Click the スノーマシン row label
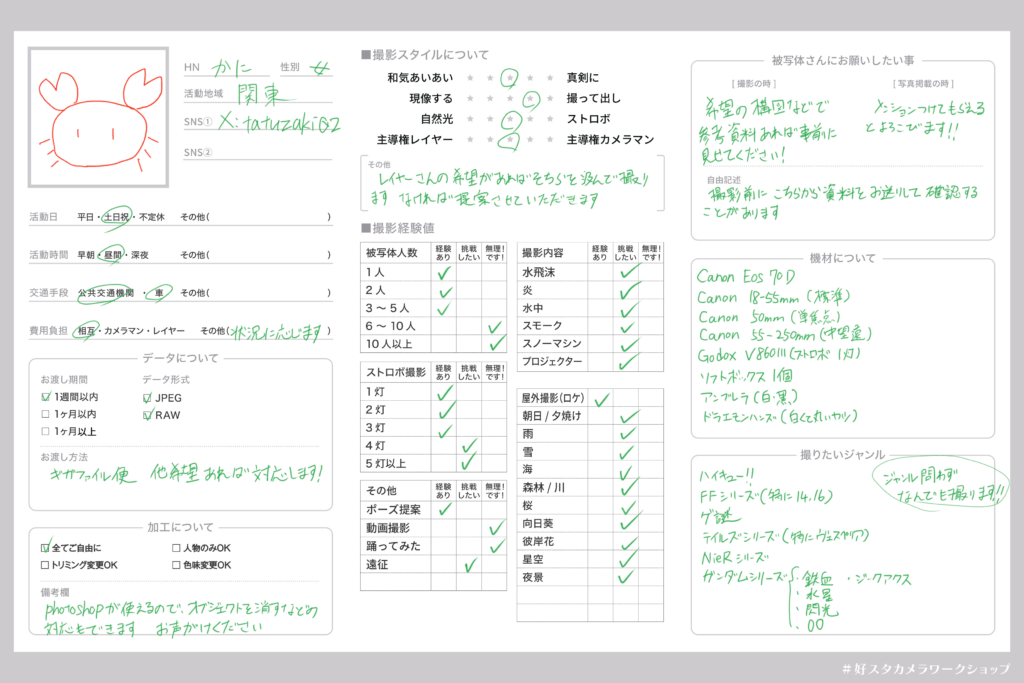This screenshot has width=1024, height=683. [x=552, y=343]
